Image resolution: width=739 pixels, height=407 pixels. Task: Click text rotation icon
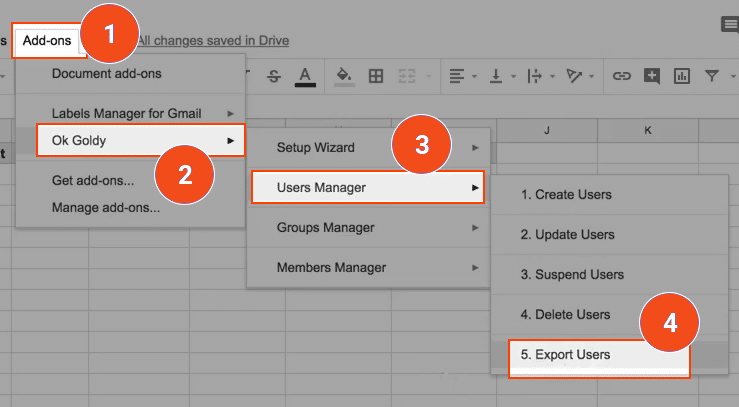574,76
